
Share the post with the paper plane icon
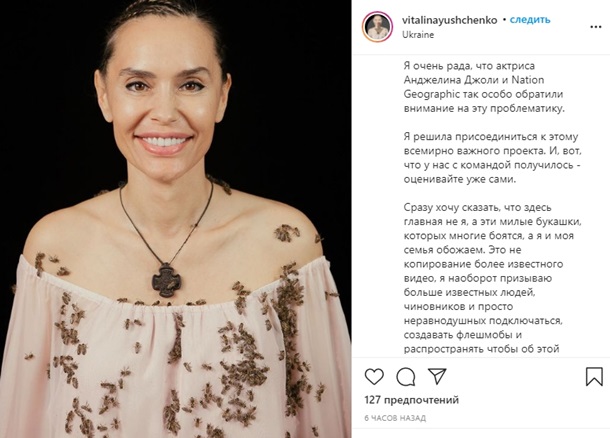coord(436,376)
